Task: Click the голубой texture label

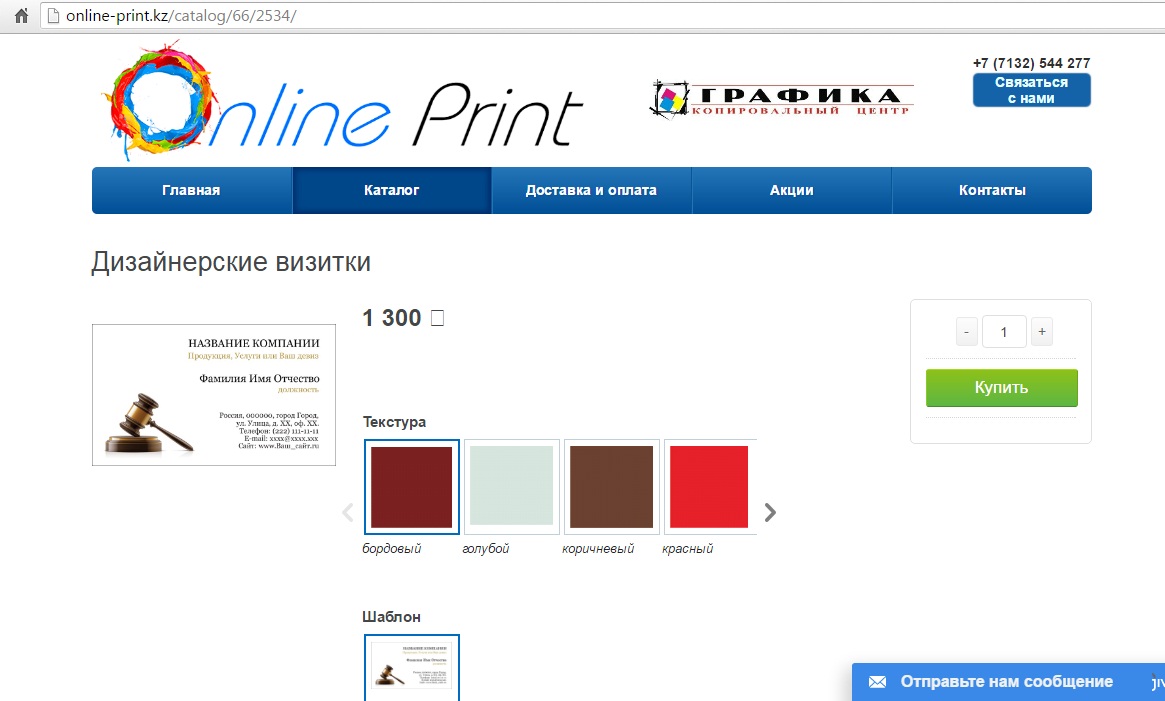Action: click(x=486, y=549)
